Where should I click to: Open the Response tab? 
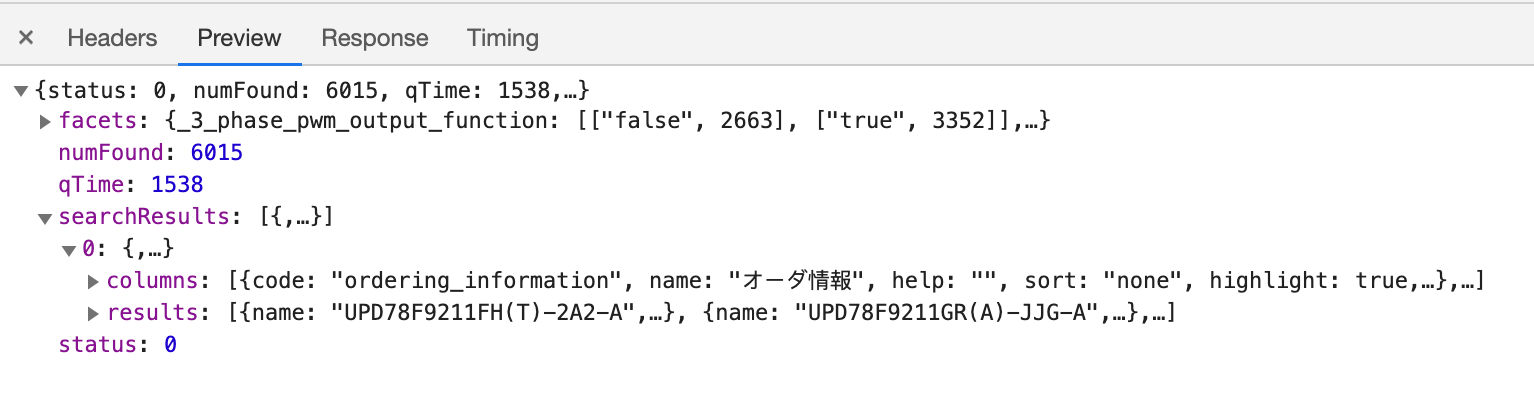[x=375, y=38]
